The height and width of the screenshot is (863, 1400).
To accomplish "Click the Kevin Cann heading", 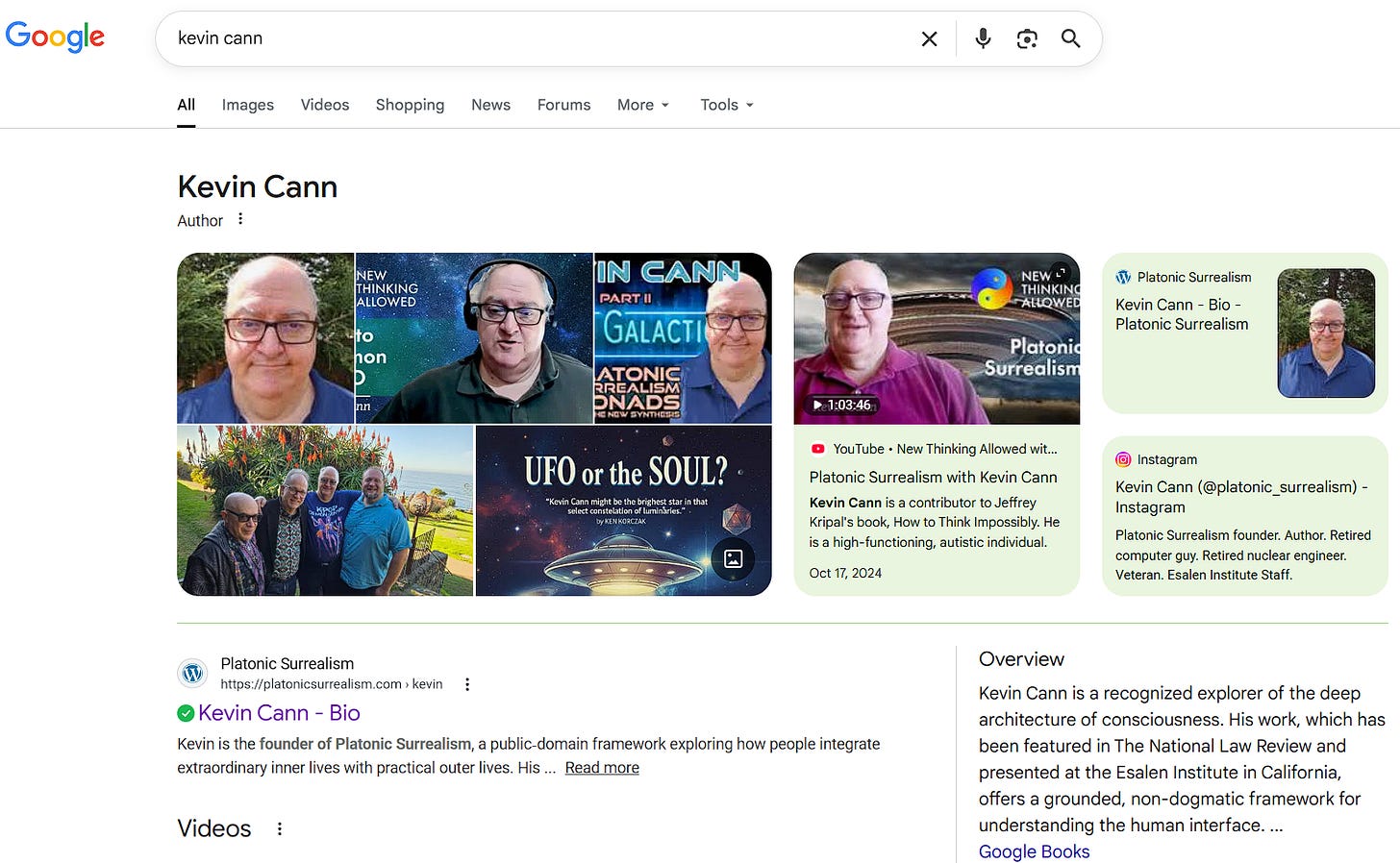I will [258, 186].
